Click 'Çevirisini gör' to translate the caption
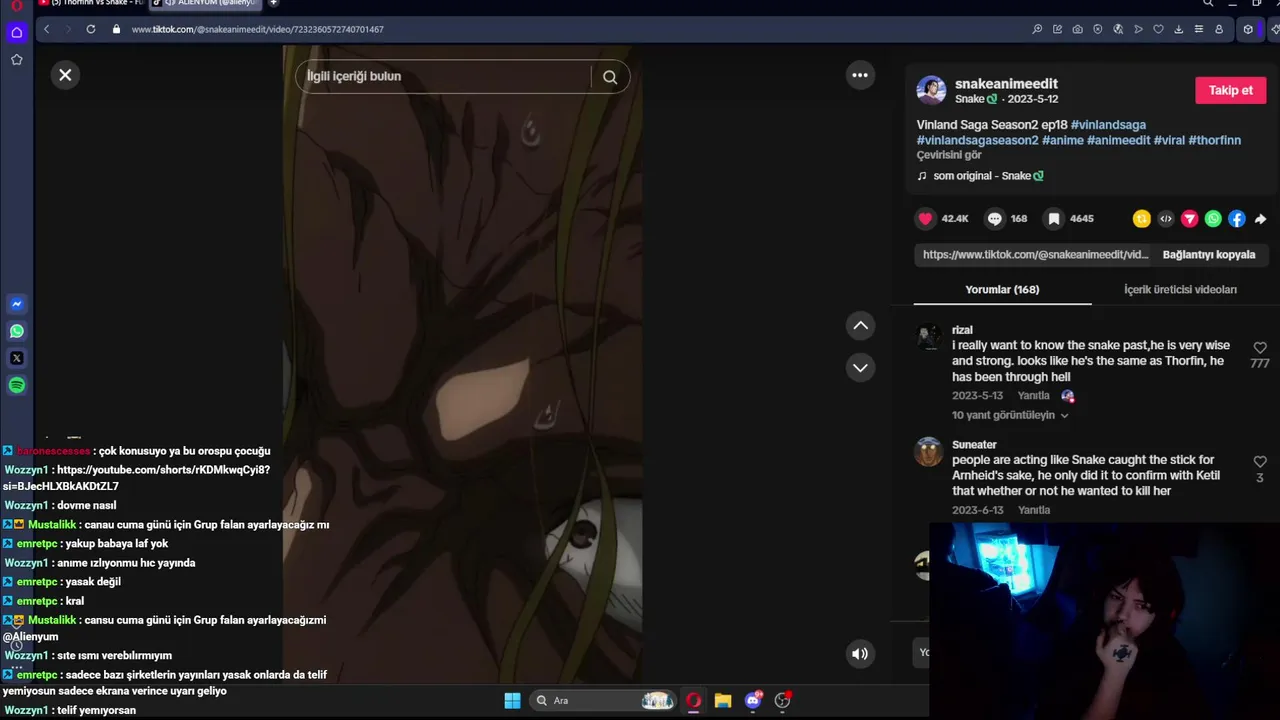 point(949,156)
